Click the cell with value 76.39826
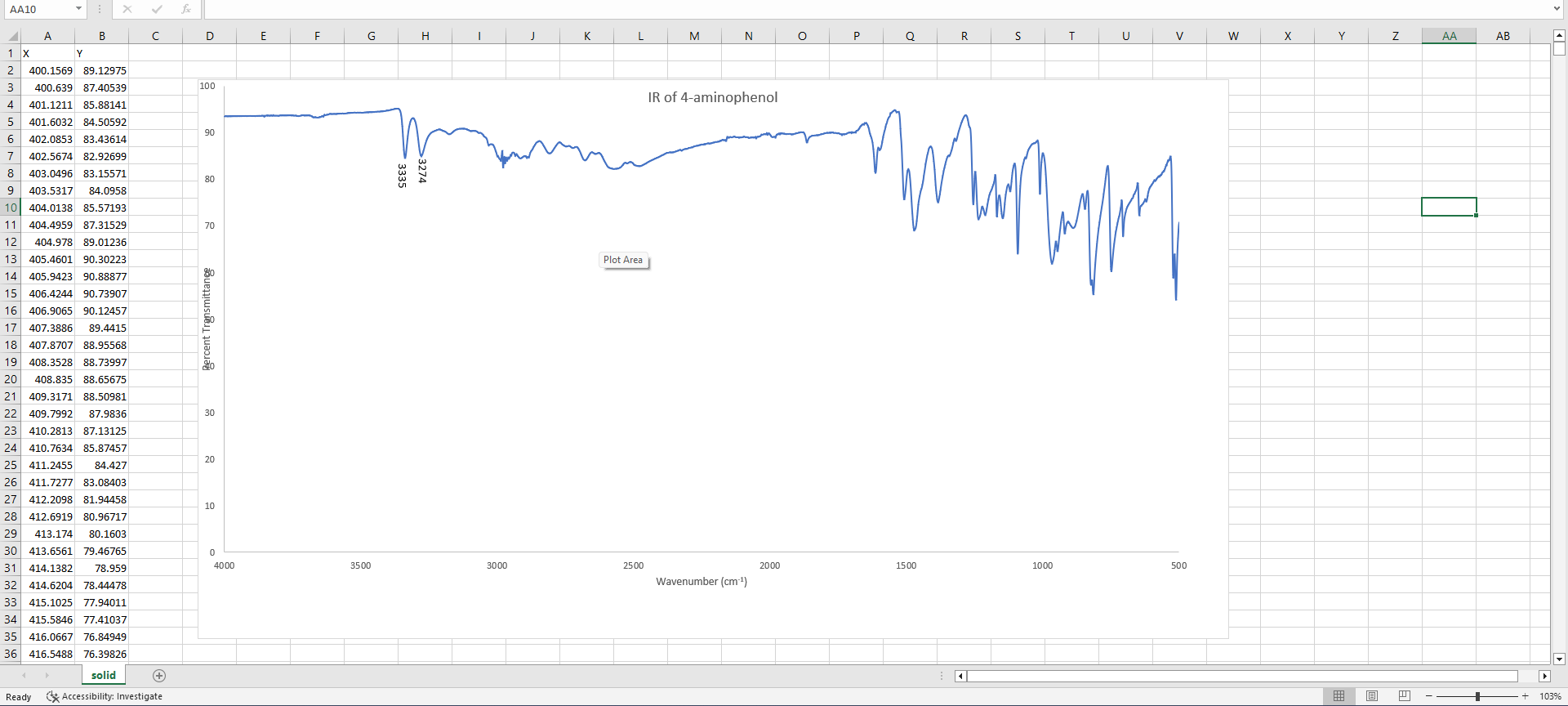The width and height of the screenshot is (1568, 706). [101, 654]
